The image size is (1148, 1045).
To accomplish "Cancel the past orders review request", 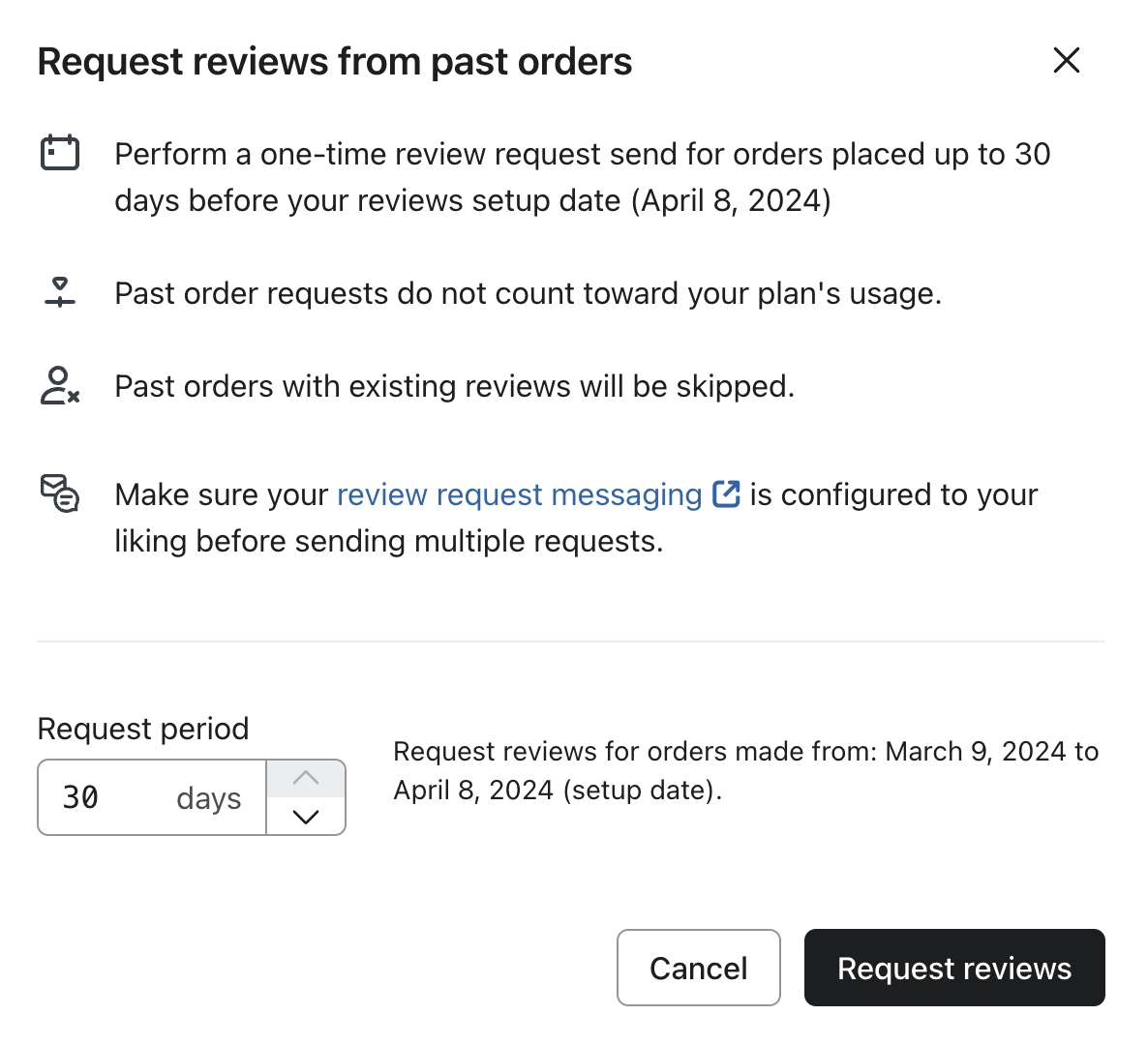I will tap(698, 968).
